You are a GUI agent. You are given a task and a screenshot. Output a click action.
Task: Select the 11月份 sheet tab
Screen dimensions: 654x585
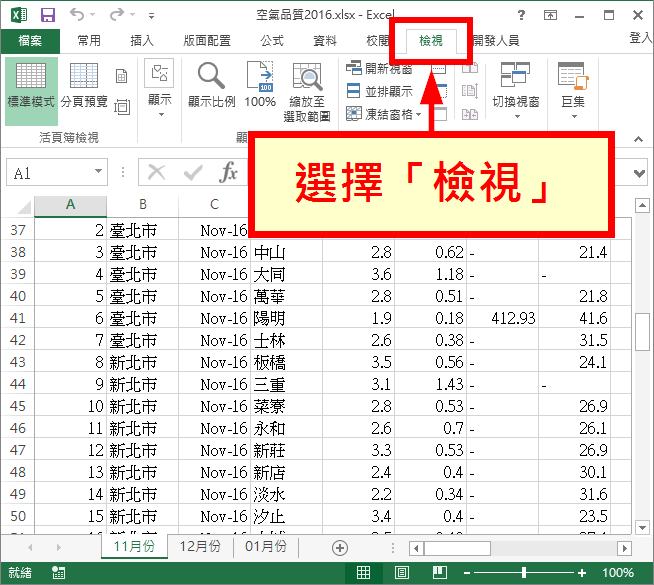pyautogui.click(x=134, y=546)
